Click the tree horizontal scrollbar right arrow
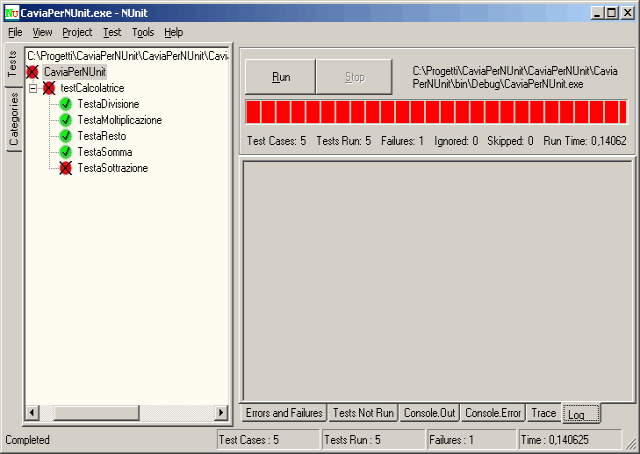This screenshot has height=454, width=640. (x=221, y=412)
